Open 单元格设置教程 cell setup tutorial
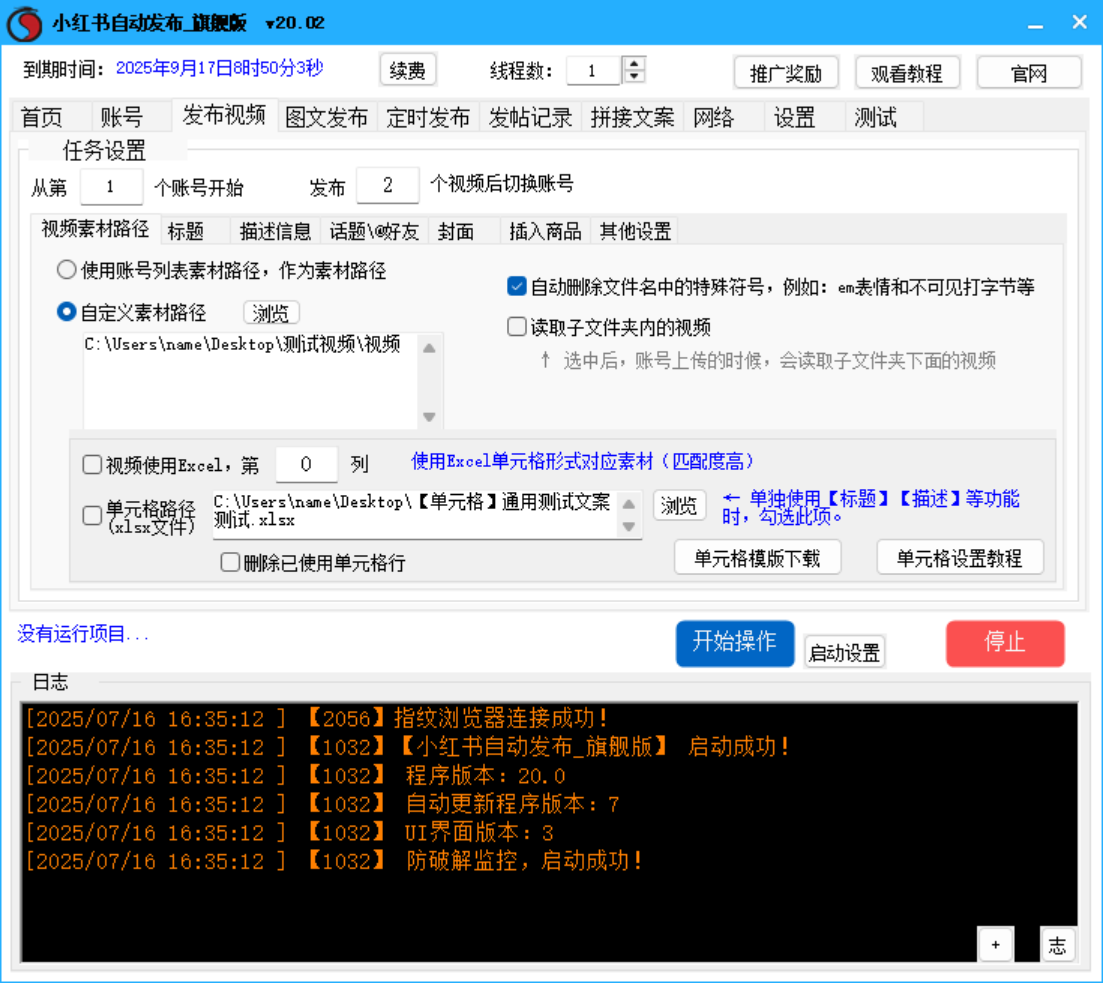This screenshot has height=983, width=1103. (x=959, y=558)
